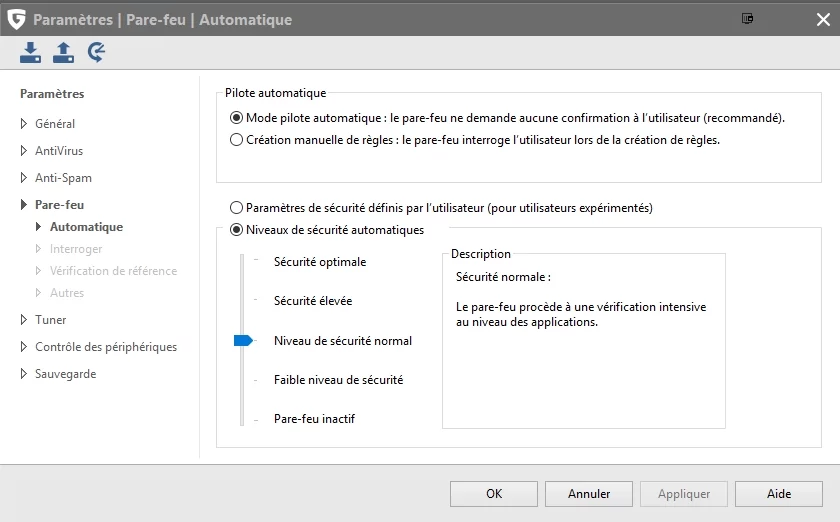Select Mode pilote automatique radio button
Viewport: 840px width, 522px height.
click(236, 118)
